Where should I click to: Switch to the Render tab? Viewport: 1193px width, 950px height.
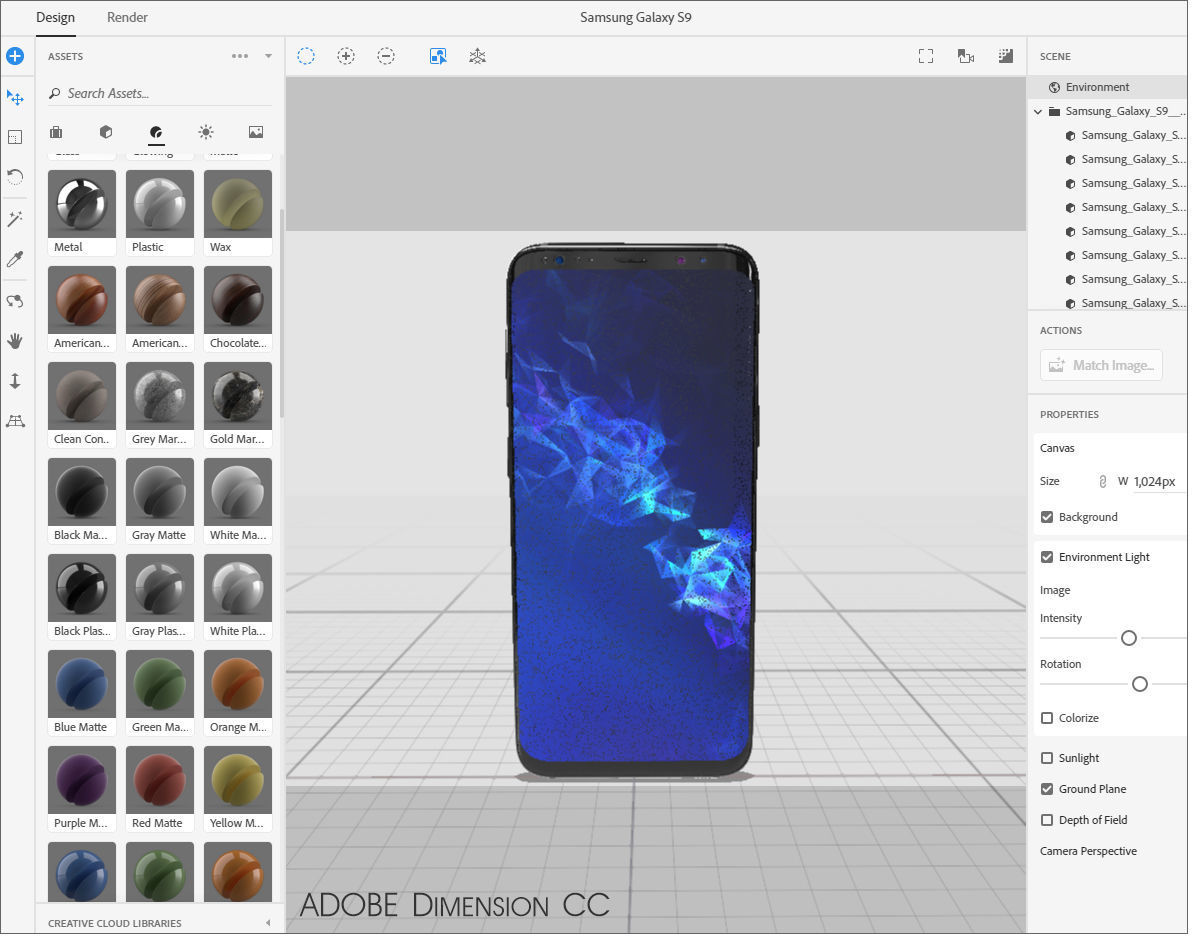point(127,17)
